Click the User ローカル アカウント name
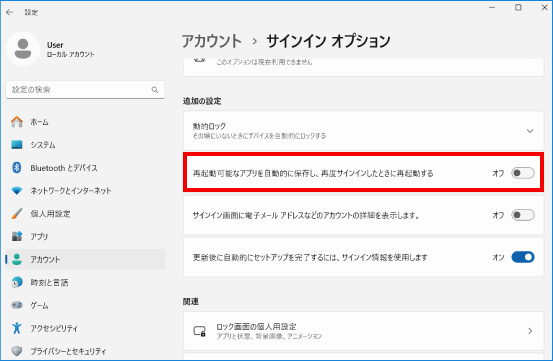553x361 pixels. click(x=71, y=49)
